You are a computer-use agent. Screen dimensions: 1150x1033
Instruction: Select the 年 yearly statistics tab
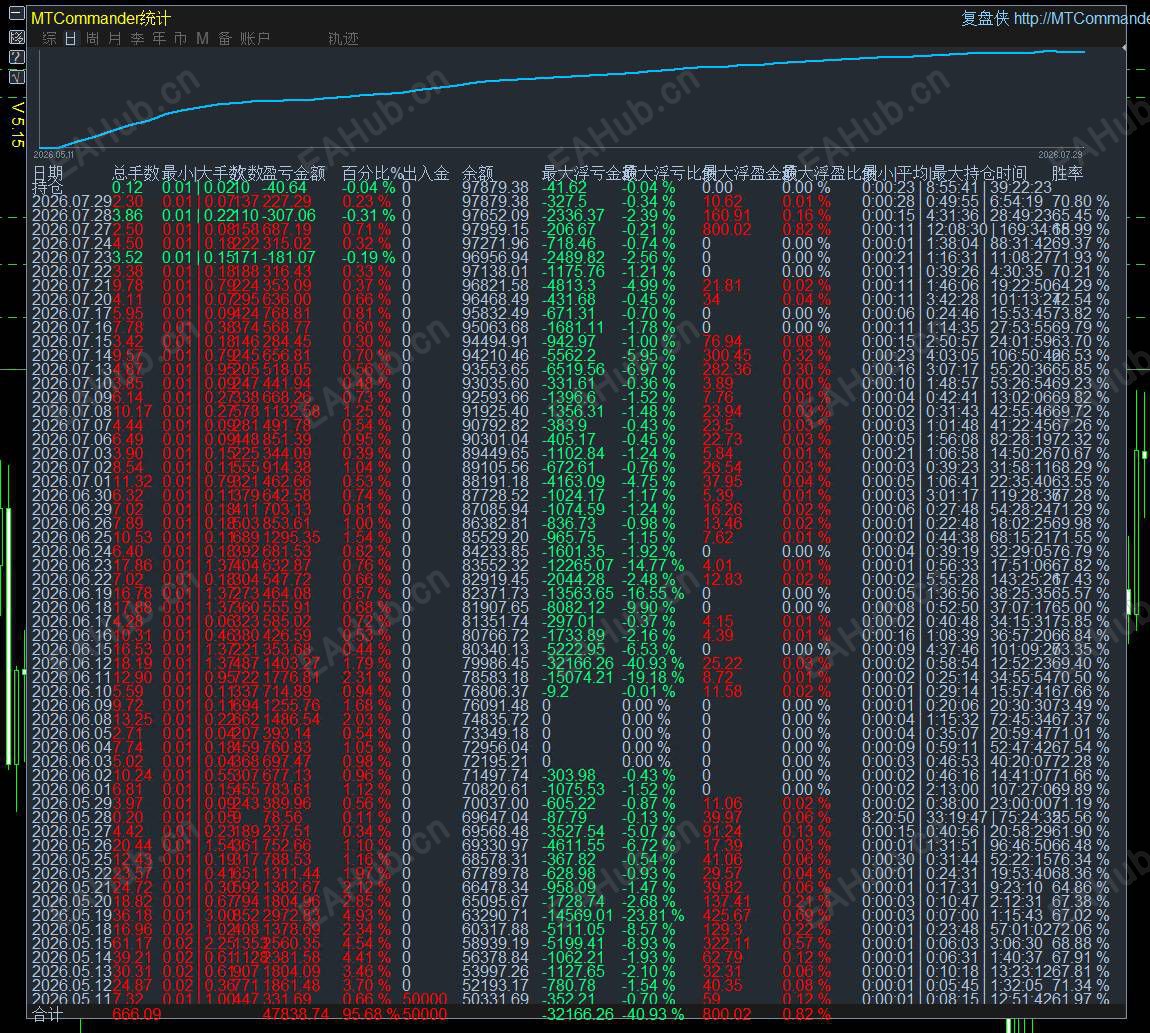(159, 38)
